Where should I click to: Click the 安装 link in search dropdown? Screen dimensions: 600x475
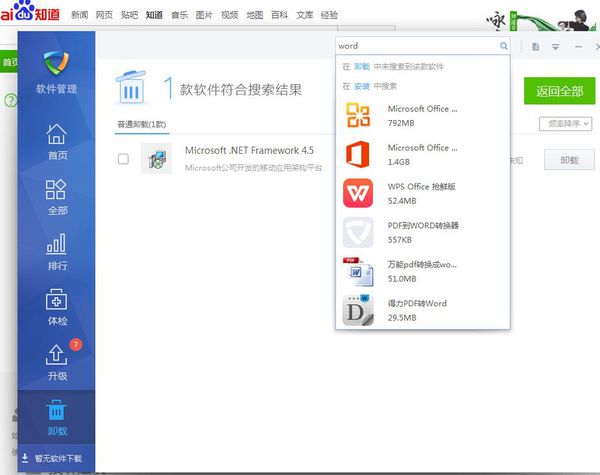[362, 86]
